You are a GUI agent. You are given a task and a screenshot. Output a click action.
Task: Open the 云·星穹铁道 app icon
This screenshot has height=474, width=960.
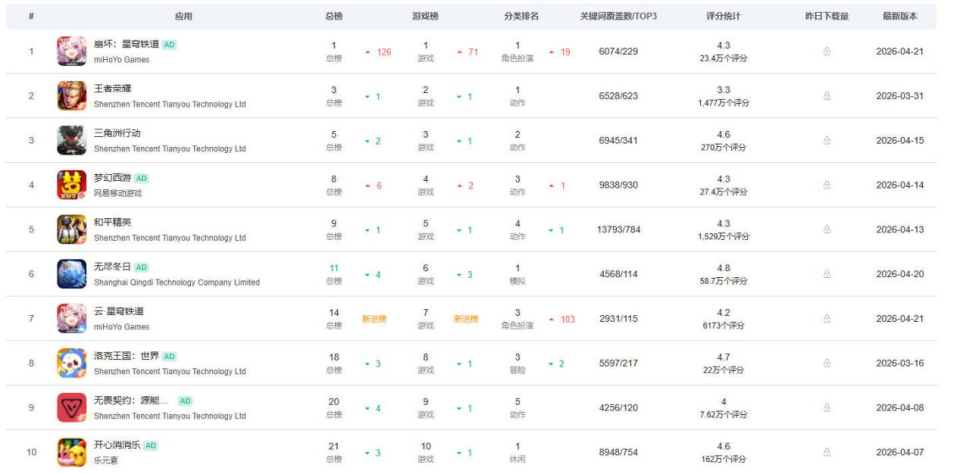click(x=72, y=318)
